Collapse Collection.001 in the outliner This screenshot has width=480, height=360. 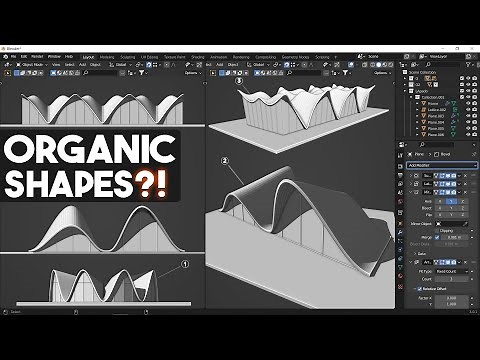pos(411,97)
